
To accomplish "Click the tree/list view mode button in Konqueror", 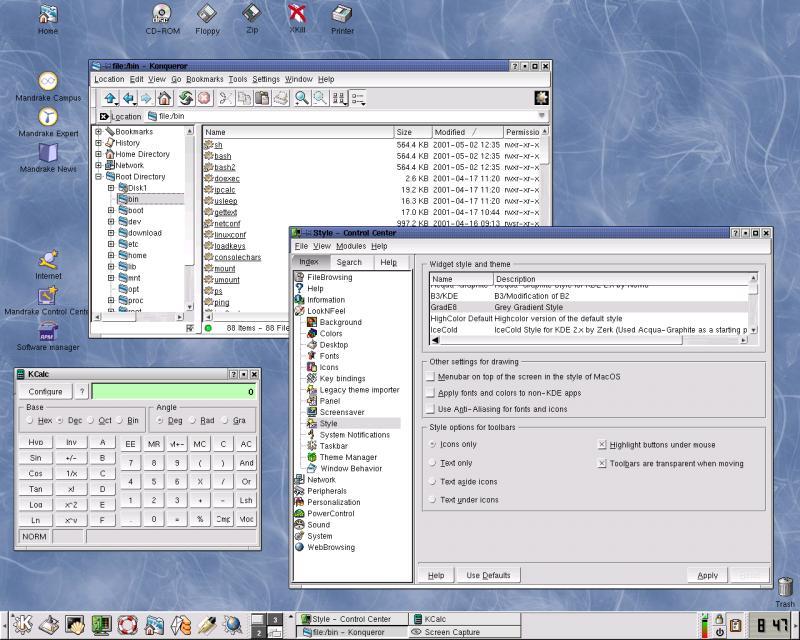I will point(358,98).
